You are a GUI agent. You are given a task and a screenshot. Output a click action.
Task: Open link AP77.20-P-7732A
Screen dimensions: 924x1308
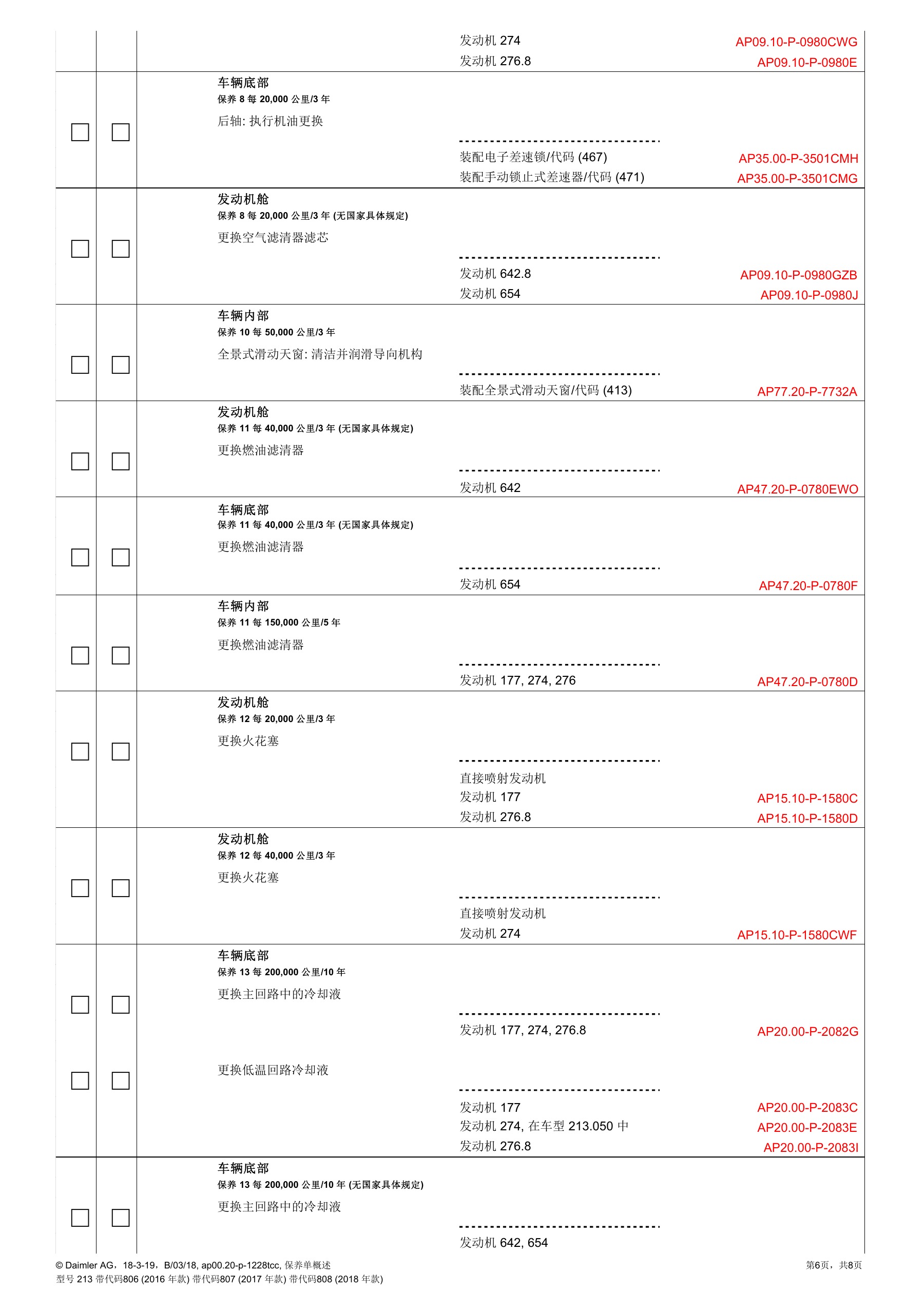coord(807,392)
